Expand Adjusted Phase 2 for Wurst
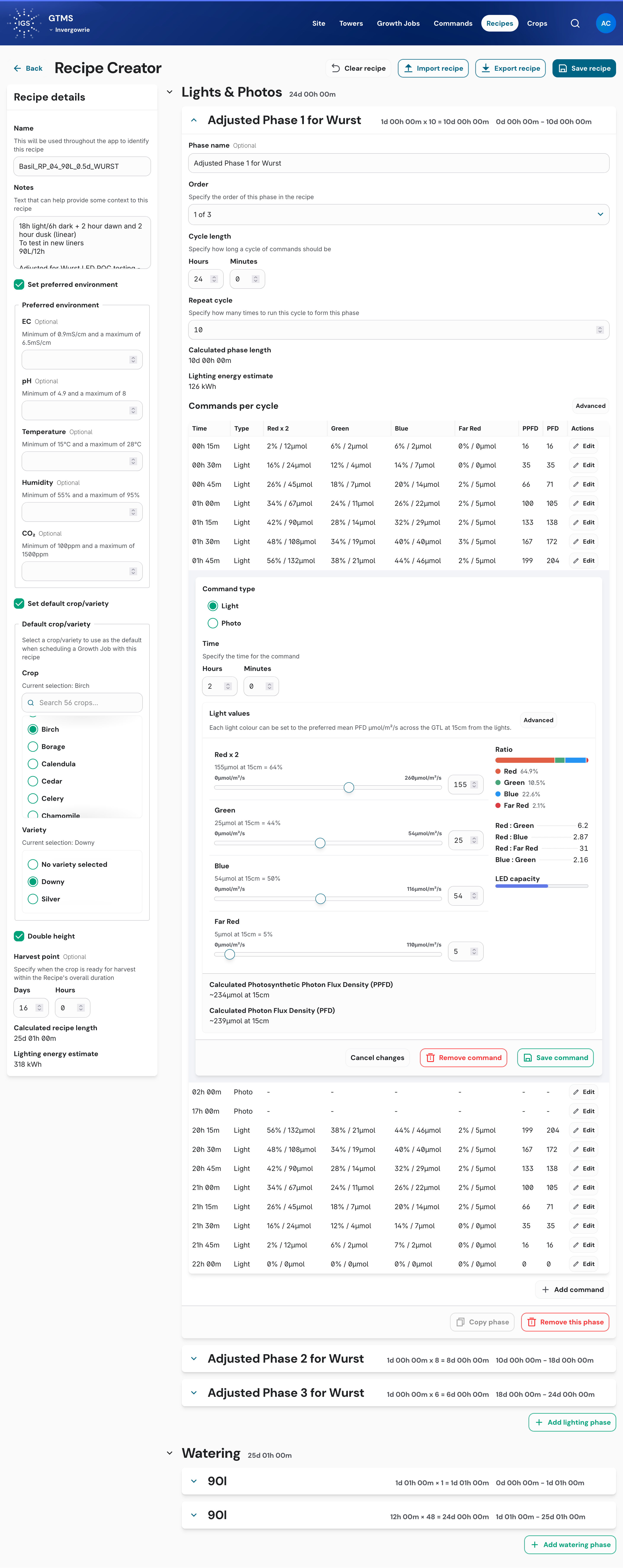The image size is (623, 1568). click(x=194, y=1359)
